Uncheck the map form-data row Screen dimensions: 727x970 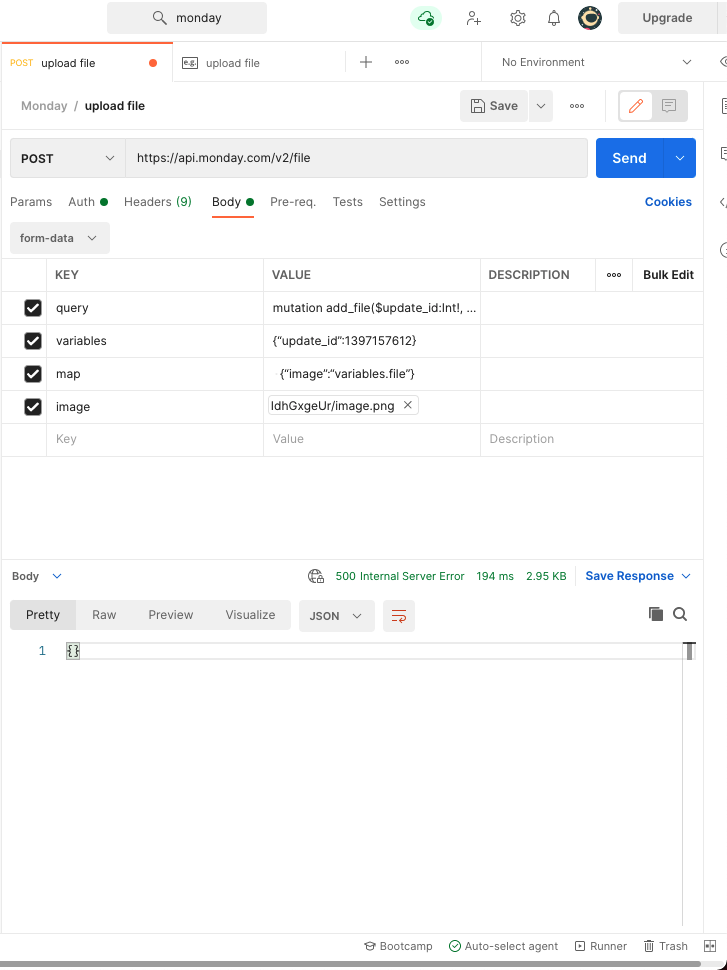[x=32, y=373]
